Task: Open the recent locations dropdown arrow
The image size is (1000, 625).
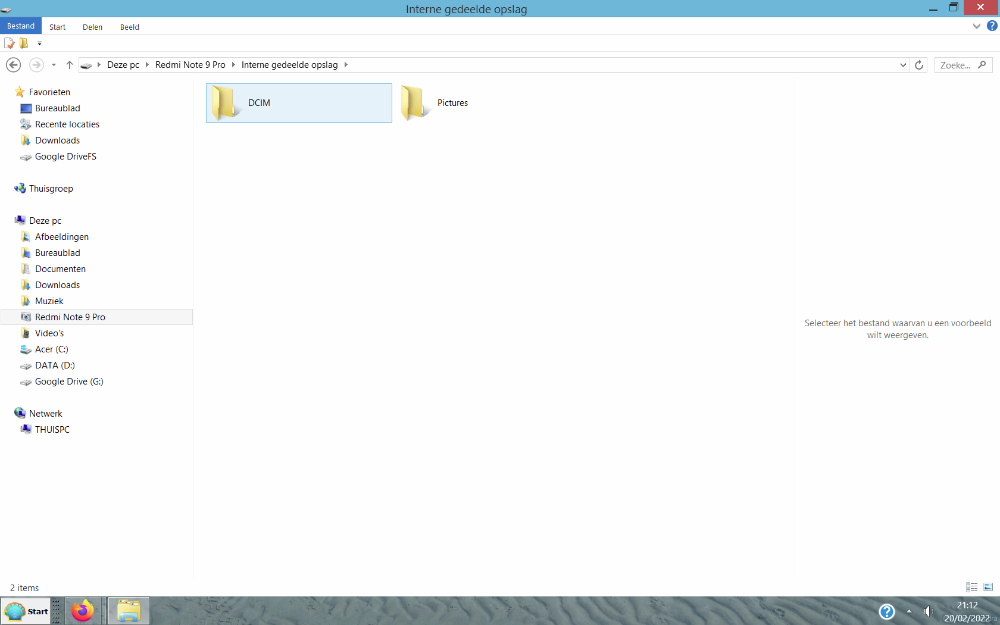Action: [53, 64]
